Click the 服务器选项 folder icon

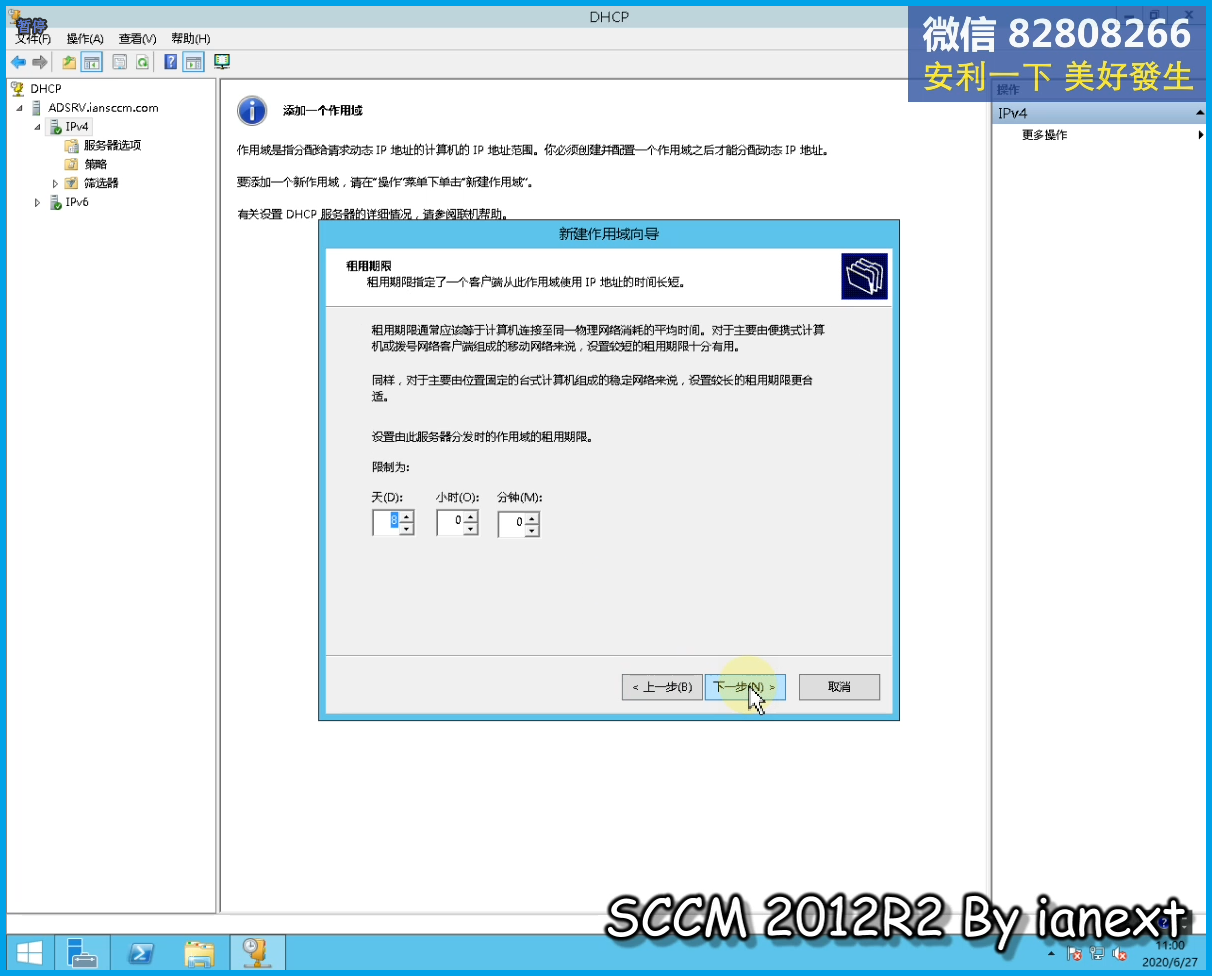[71, 145]
